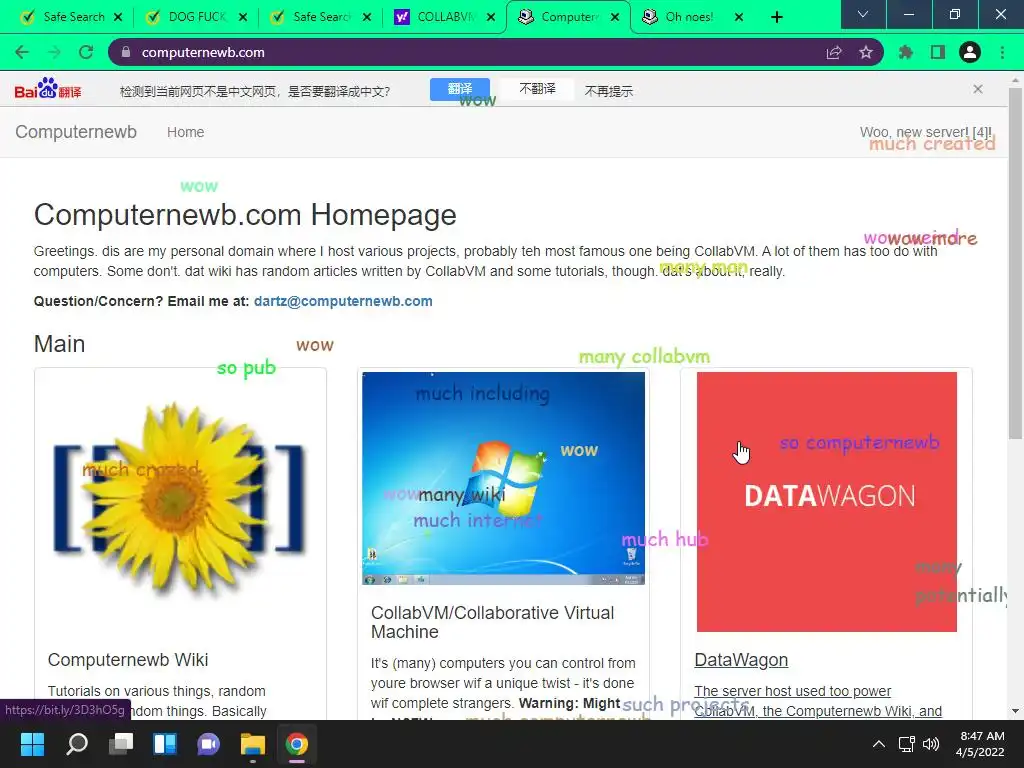Open Chrome's three-dot menu
Screen dimensions: 1024x768
point(1002,52)
